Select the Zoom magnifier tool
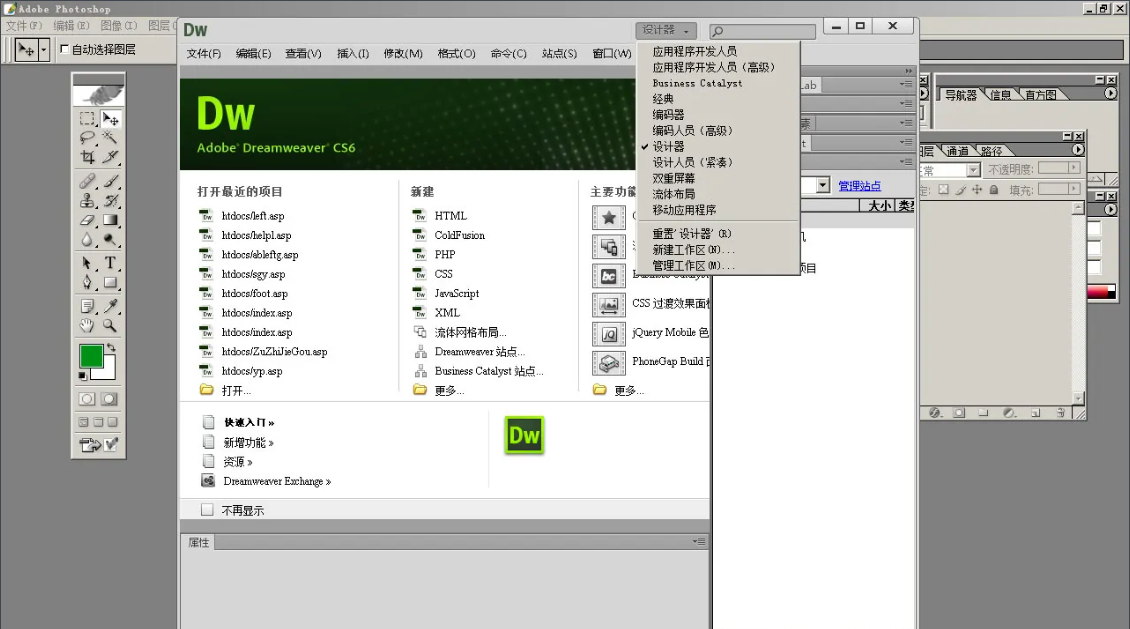1130x629 pixels. coord(110,325)
